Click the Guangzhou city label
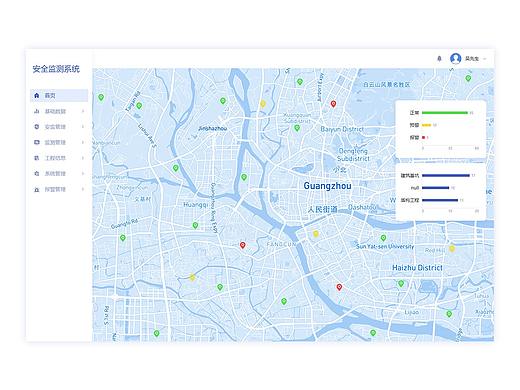Screen dimensions: 520x390 click(327, 186)
